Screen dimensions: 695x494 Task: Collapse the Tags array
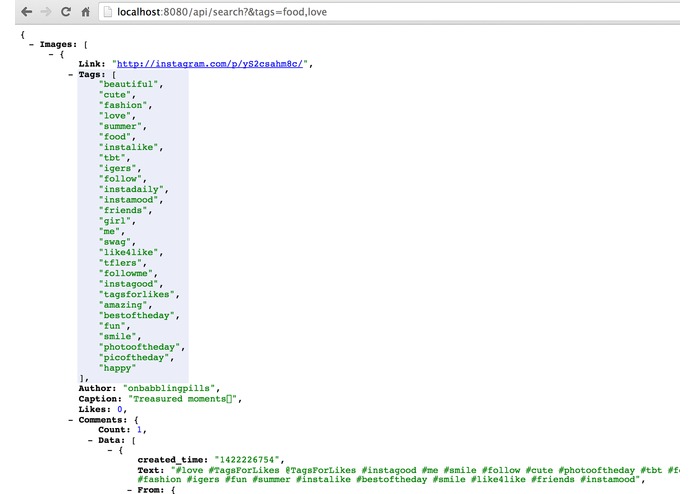pyautogui.click(x=70, y=74)
